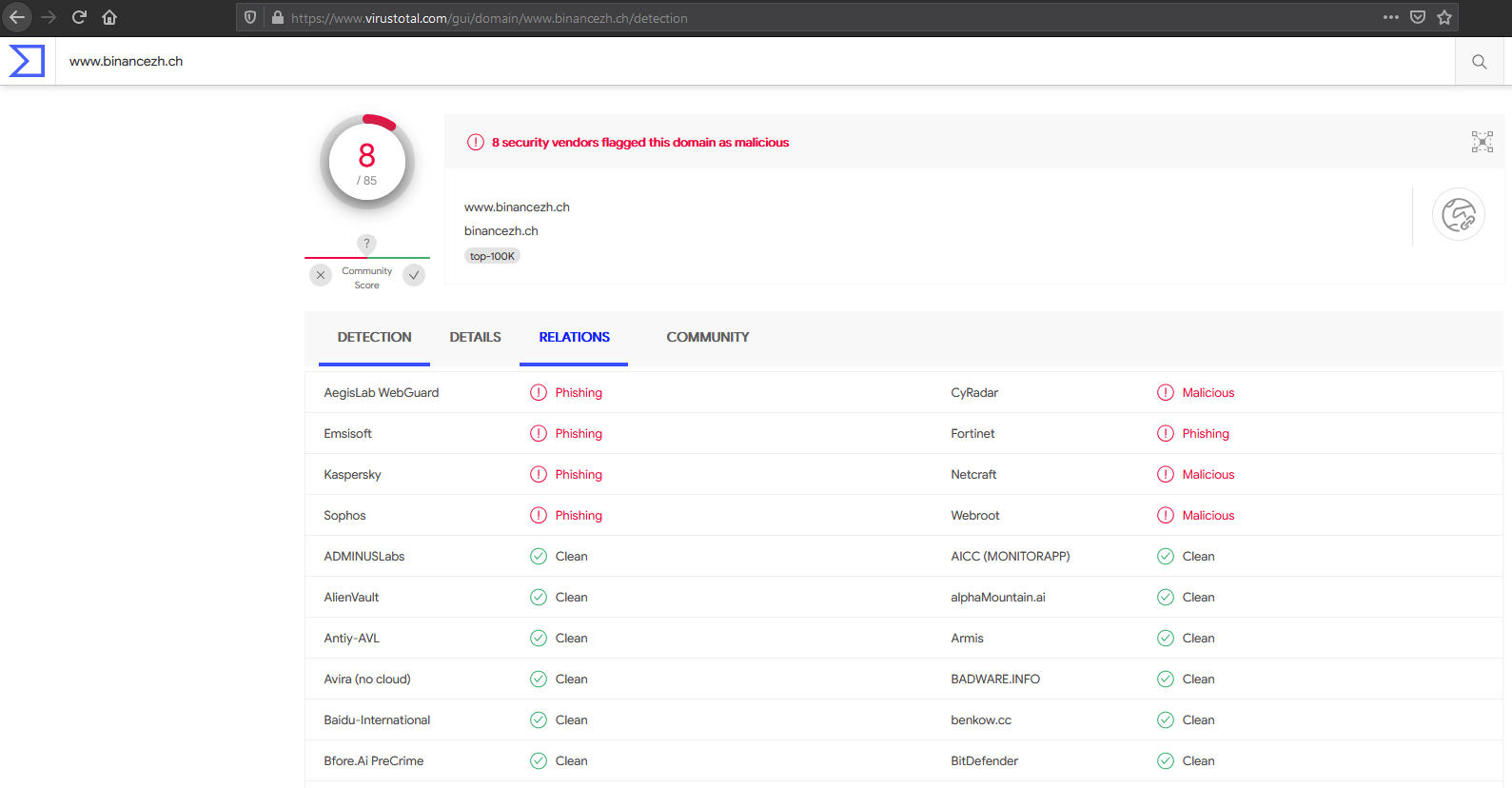Go back with browser back arrow
Screen dimensions: 1512x788
pos(17,17)
